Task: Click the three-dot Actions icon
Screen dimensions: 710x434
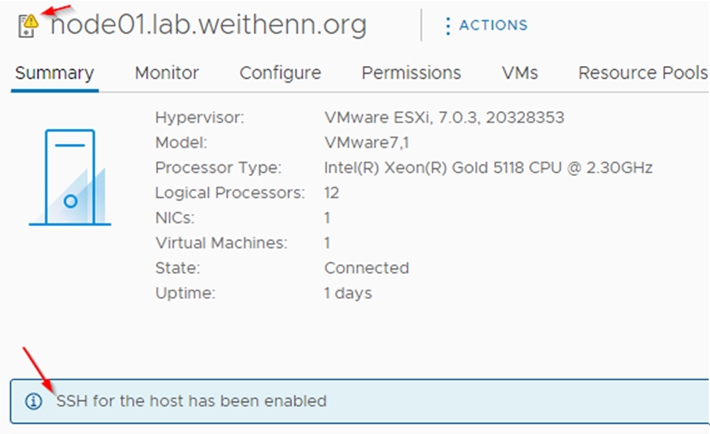Action: click(448, 26)
